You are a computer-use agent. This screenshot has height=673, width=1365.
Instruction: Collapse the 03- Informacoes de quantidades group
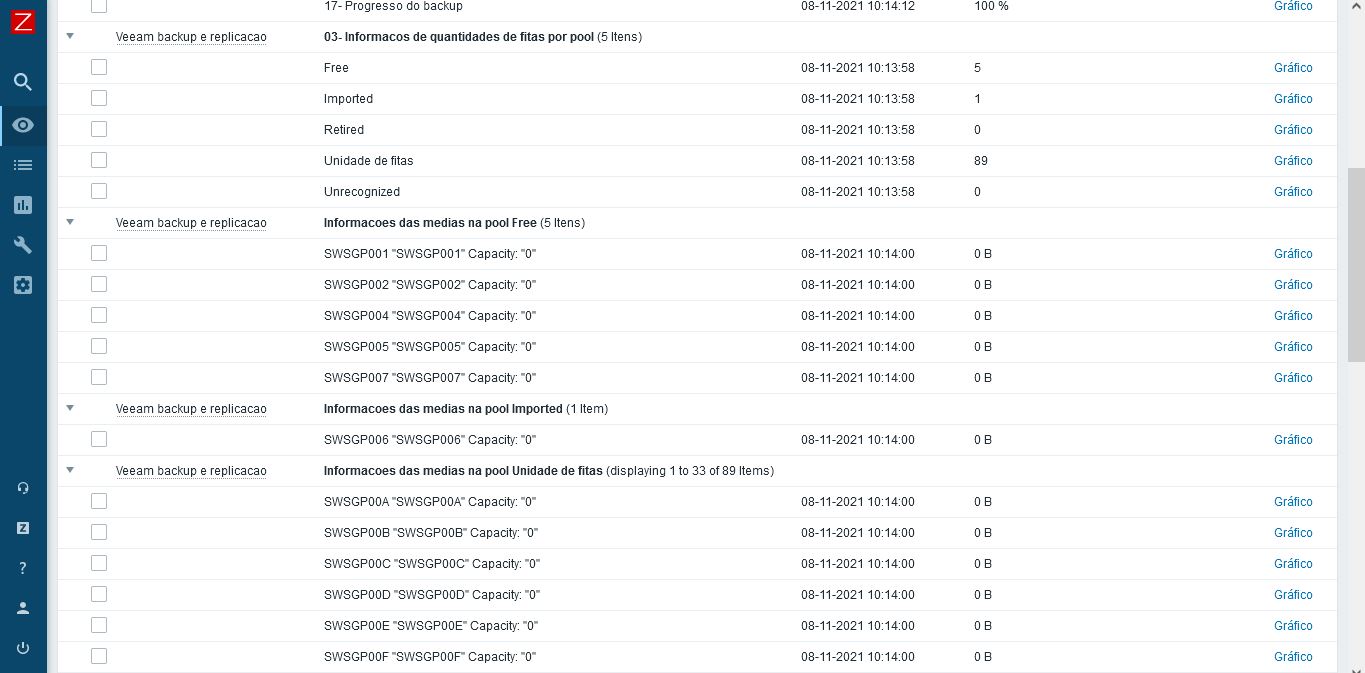pos(70,36)
